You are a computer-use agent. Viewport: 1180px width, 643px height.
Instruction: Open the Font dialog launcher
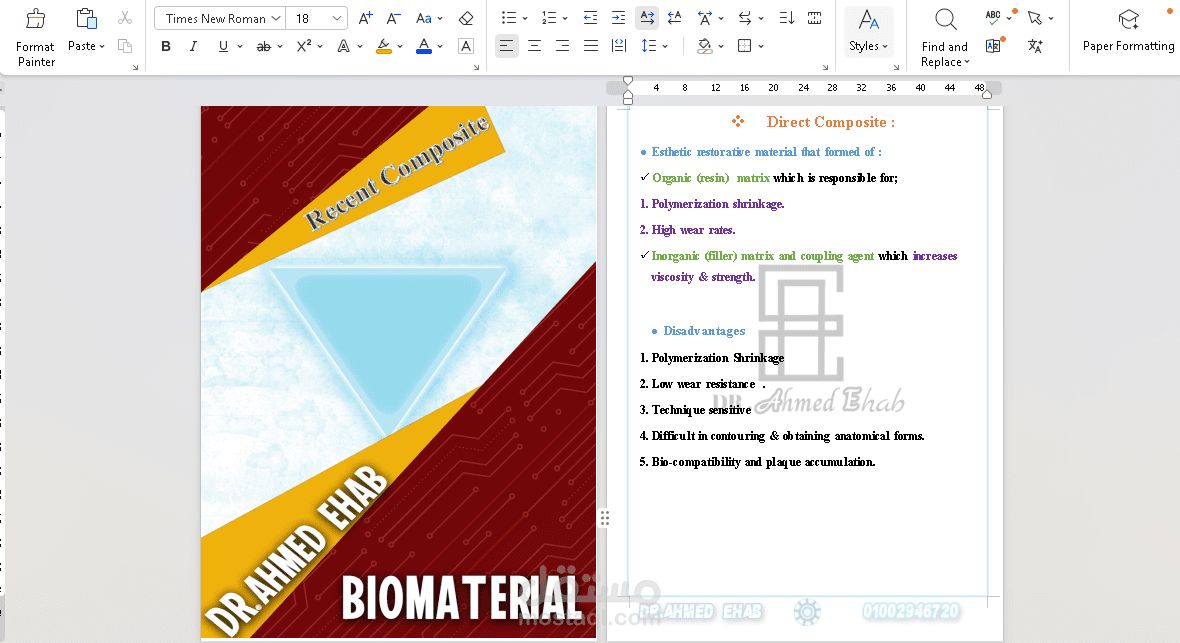476,68
